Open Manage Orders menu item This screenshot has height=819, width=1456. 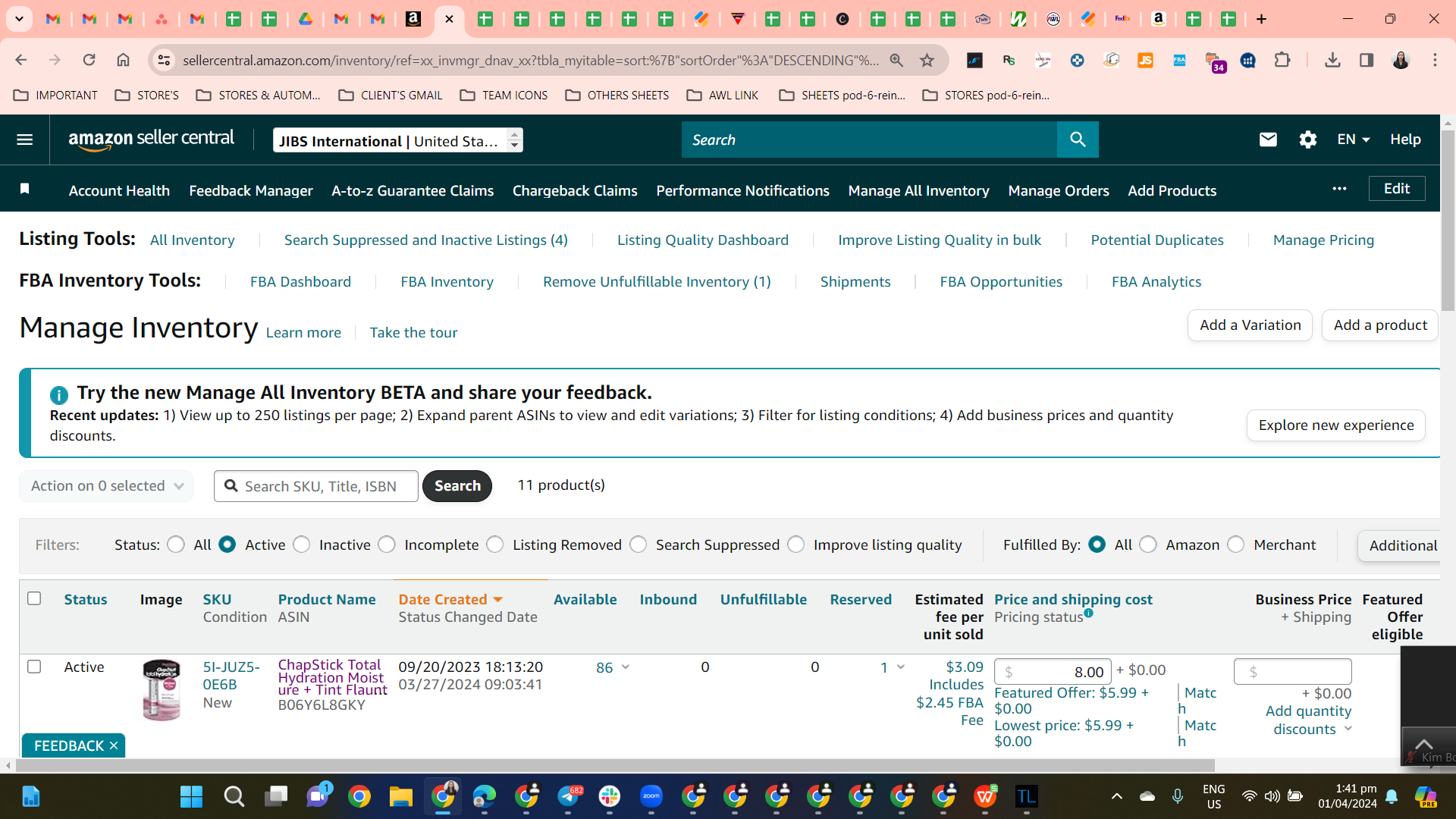1059,190
